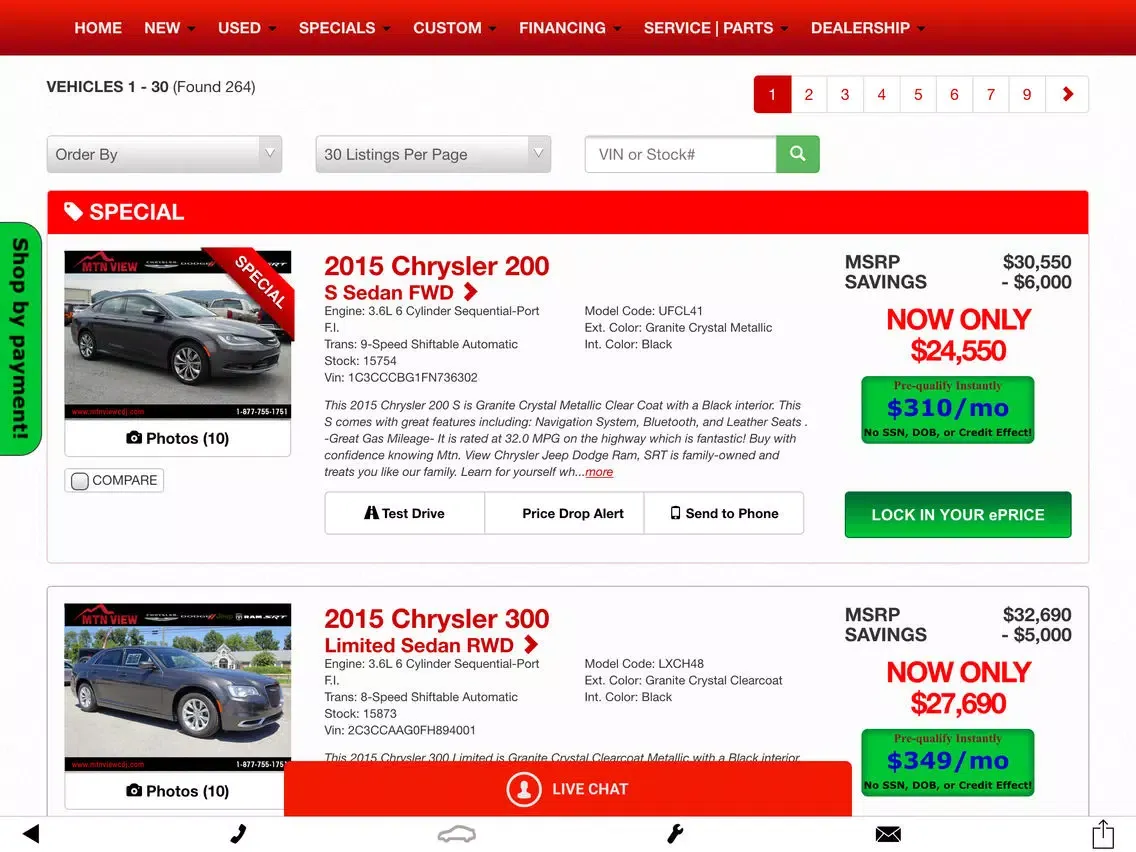Click NOW ONLY $27,690 price
The width and height of the screenshot is (1136, 852).
[958, 688]
